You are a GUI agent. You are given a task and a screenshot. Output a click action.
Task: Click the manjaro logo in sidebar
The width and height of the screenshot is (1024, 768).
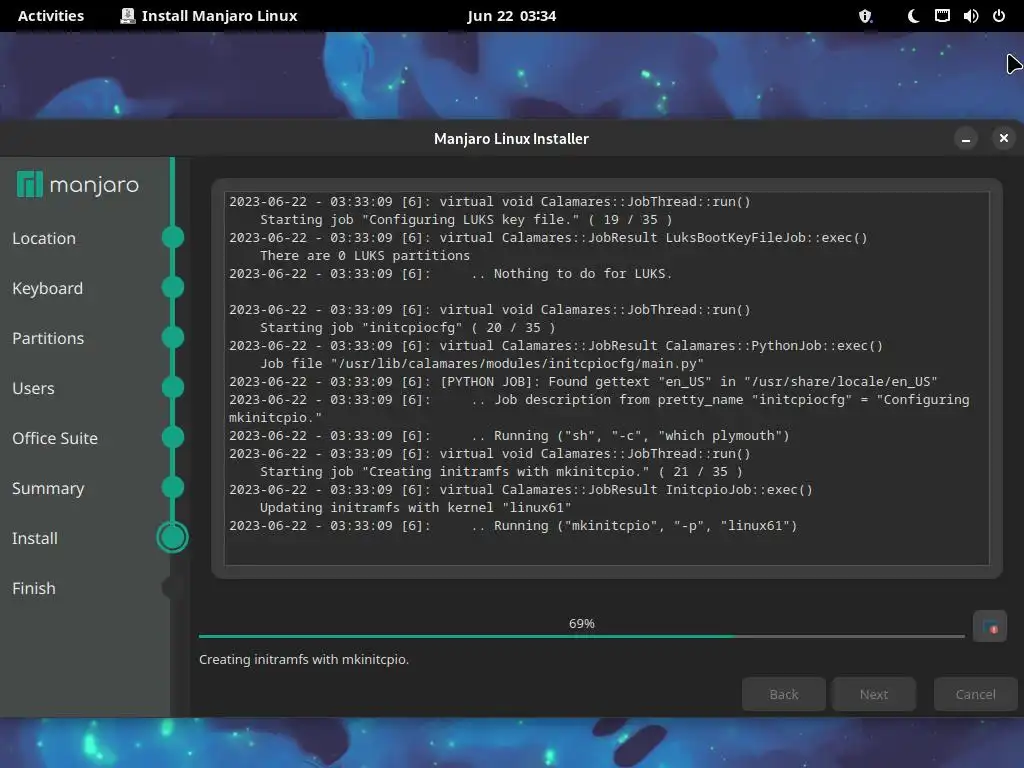pos(78,185)
